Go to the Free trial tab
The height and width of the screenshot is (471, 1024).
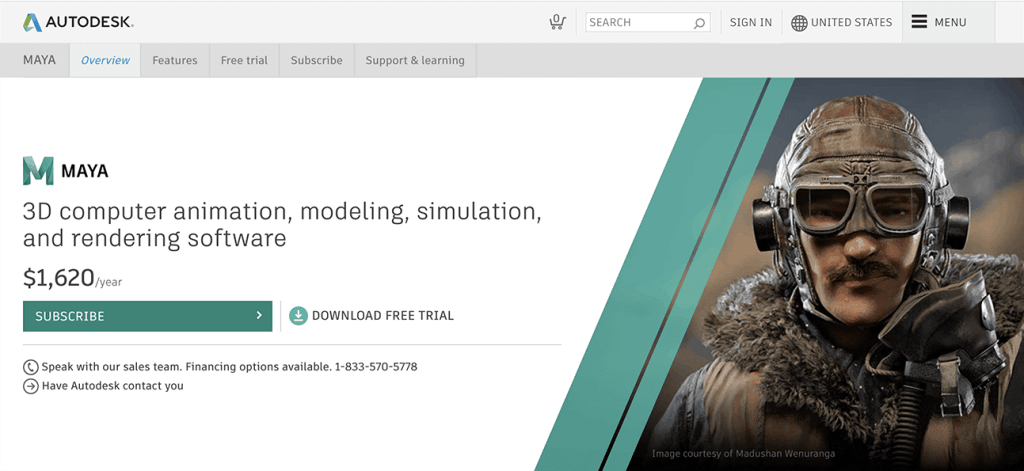coord(244,60)
